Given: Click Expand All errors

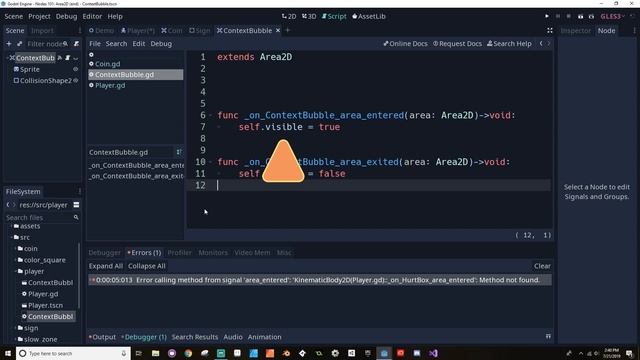Looking at the screenshot, I should pos(106,266).
